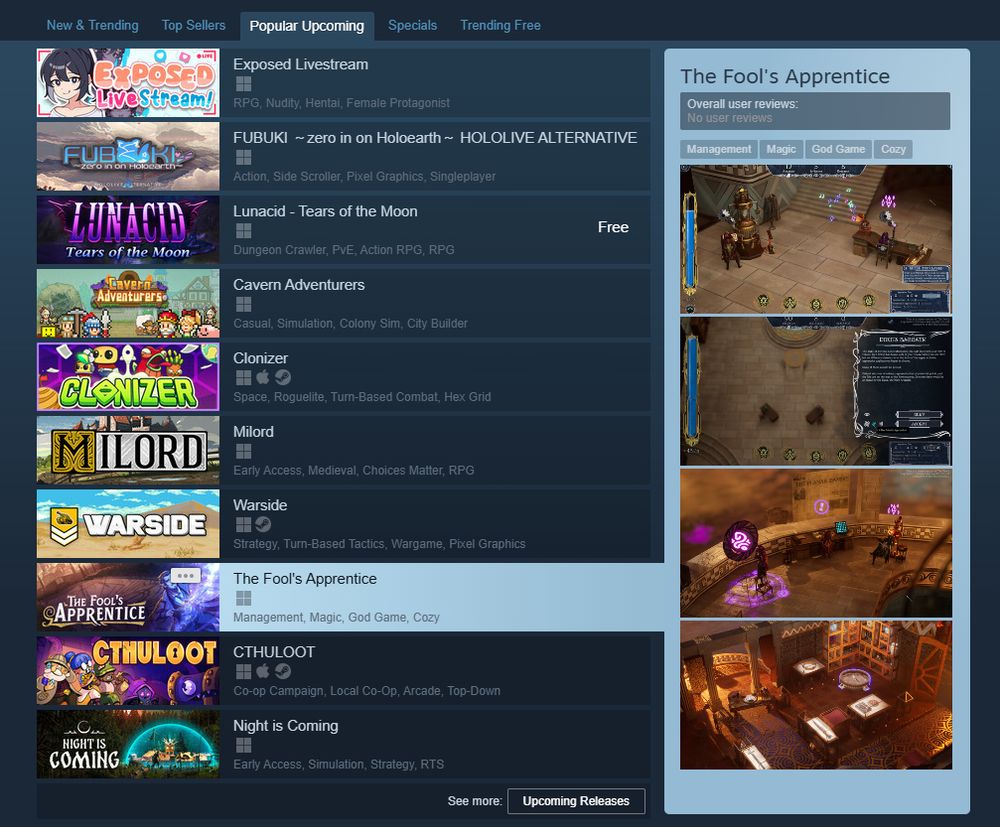
Task: Click the title text "Exposed Livestream"
Action: coord(300,64)
